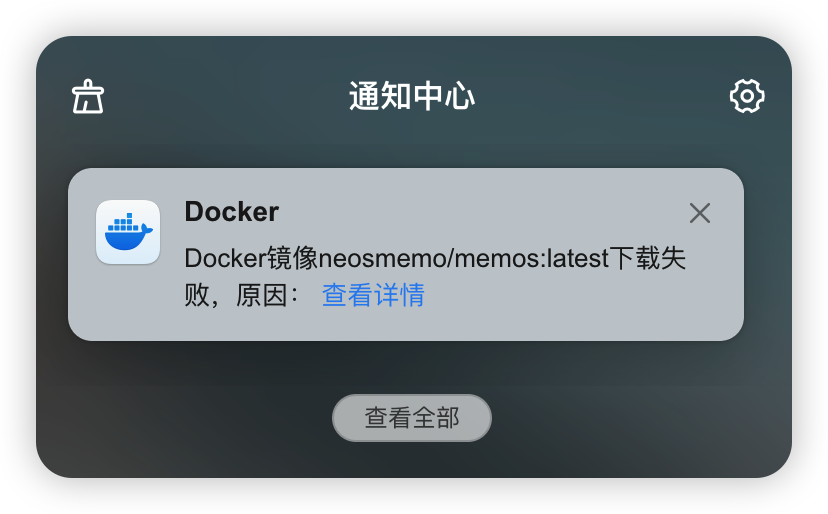Select the Docker notification card background
Image resolution: width=828 pixels, height=514 pixels.
click(406, 255)
